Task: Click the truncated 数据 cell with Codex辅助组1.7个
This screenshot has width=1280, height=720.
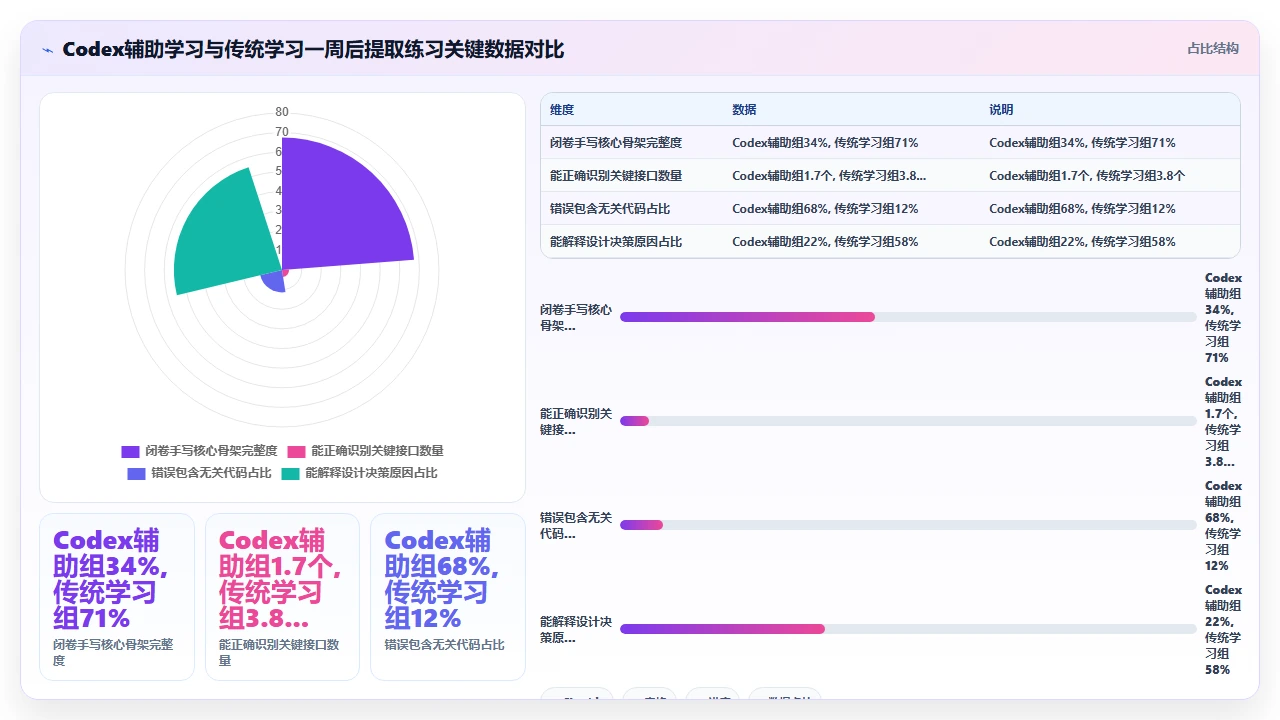Action: (829, 176)
